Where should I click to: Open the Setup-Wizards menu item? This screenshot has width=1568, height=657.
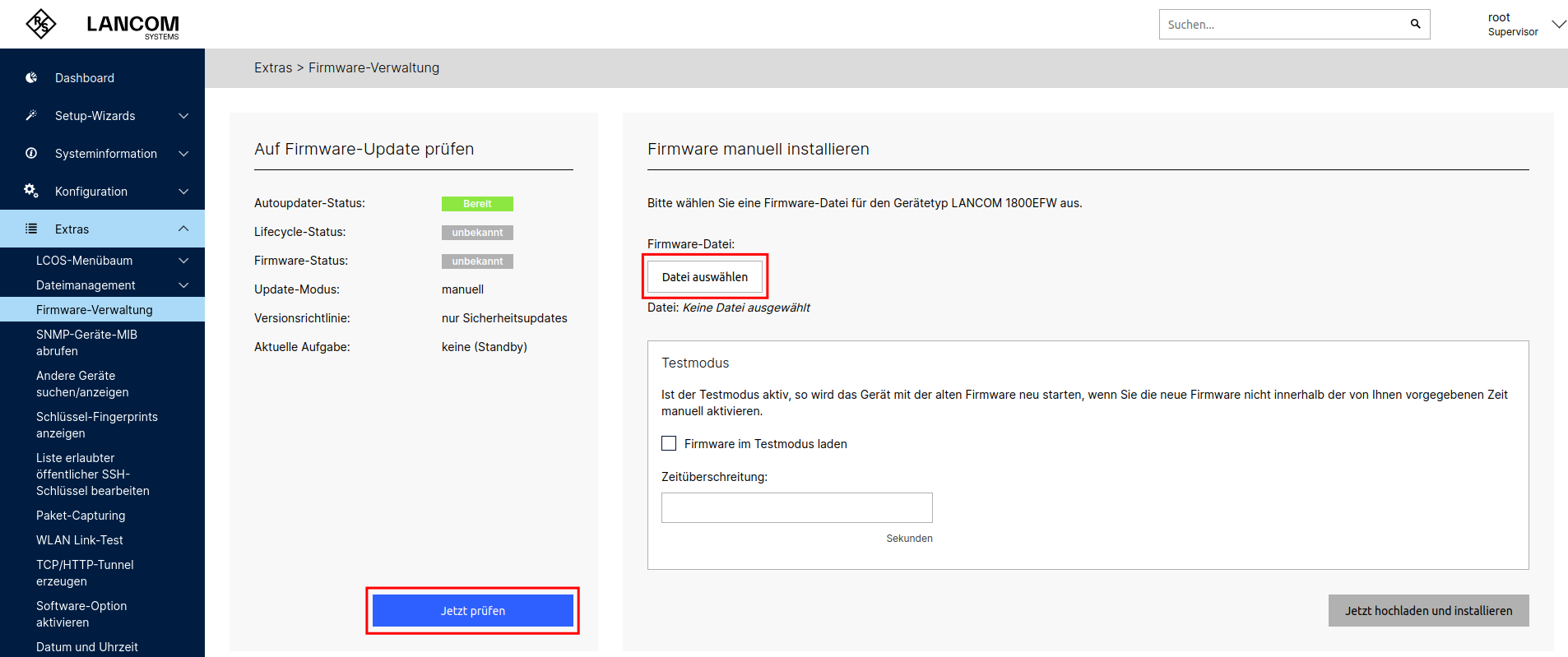coord(102,116)
